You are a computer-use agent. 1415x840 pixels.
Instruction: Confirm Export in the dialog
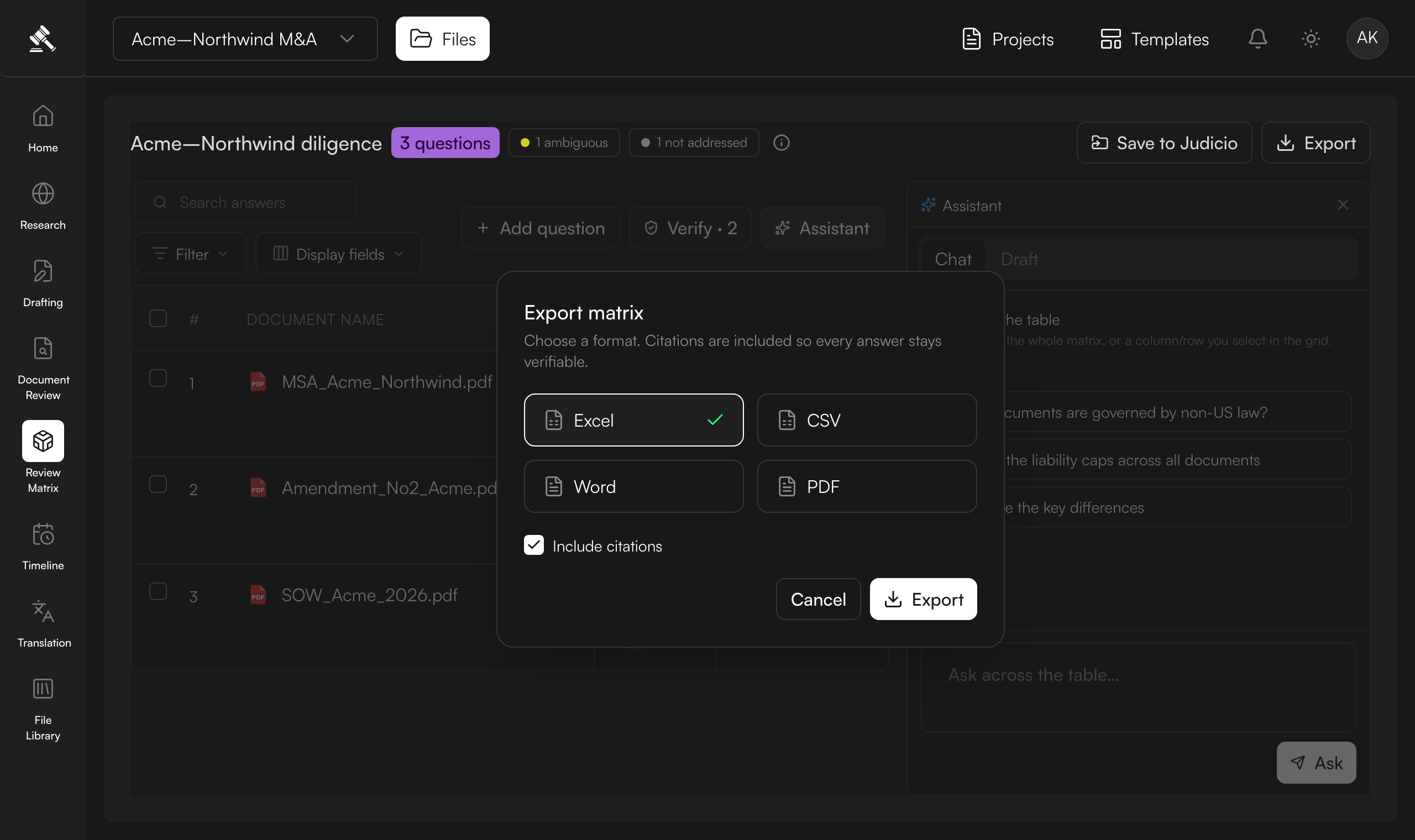pyautogui.click(x=923, y=599)
